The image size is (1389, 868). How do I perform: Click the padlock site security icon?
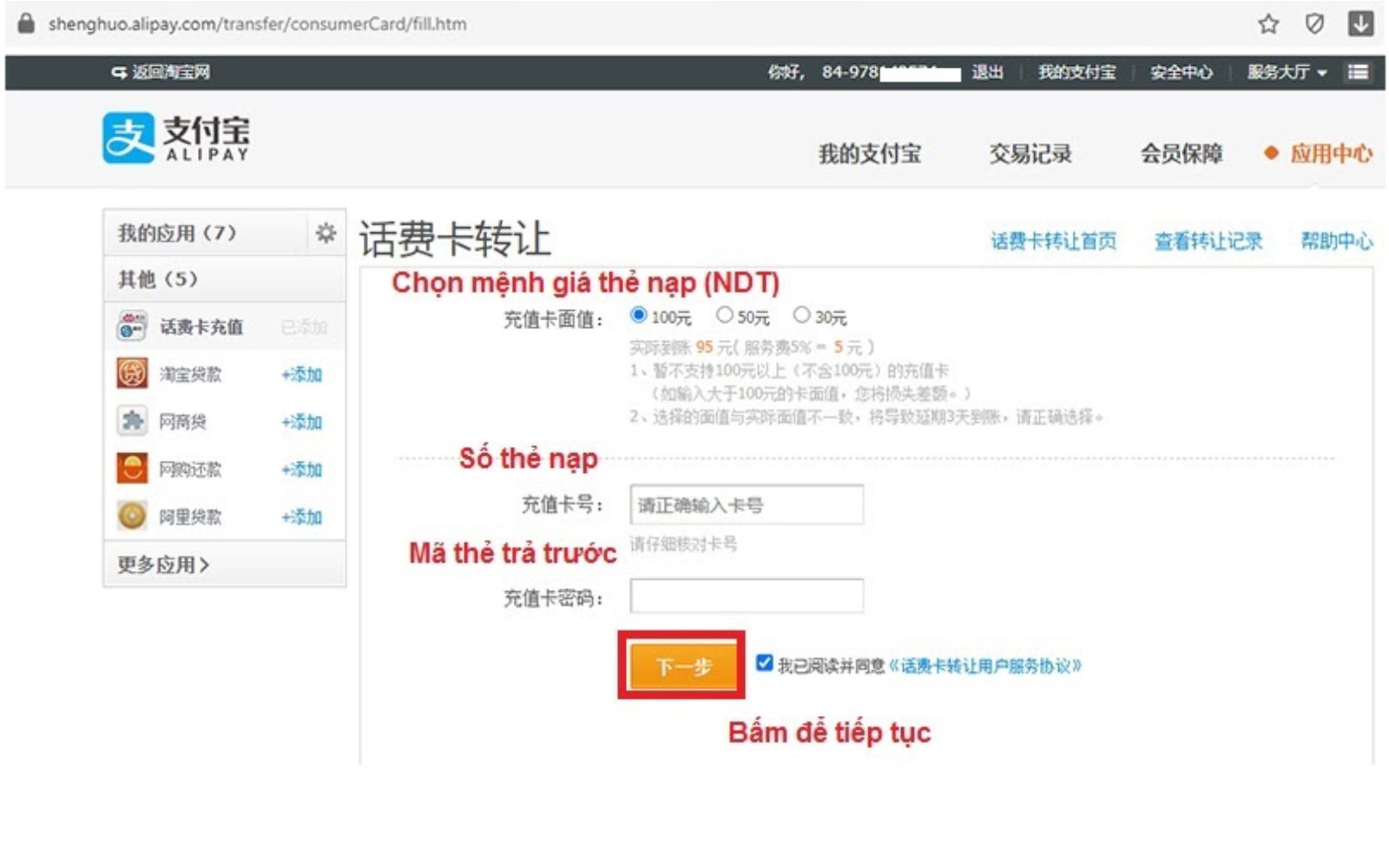coord(26,23)
